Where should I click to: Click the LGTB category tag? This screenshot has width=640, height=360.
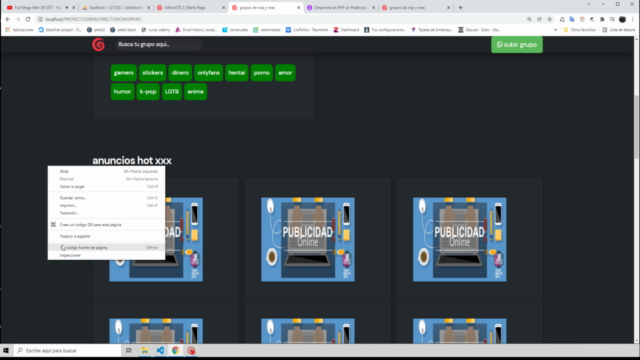click(171, 91)
